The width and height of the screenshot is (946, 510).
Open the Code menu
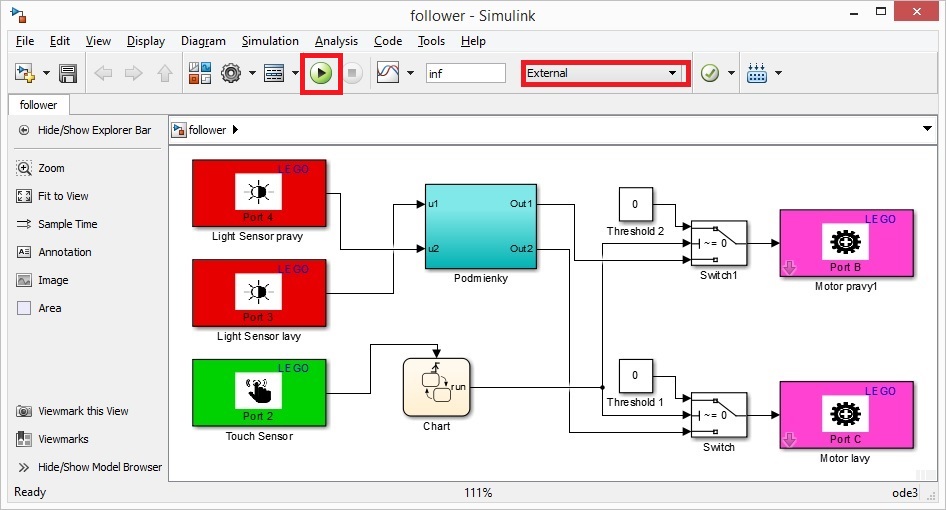pyautogui.click(x=388, y=40)
